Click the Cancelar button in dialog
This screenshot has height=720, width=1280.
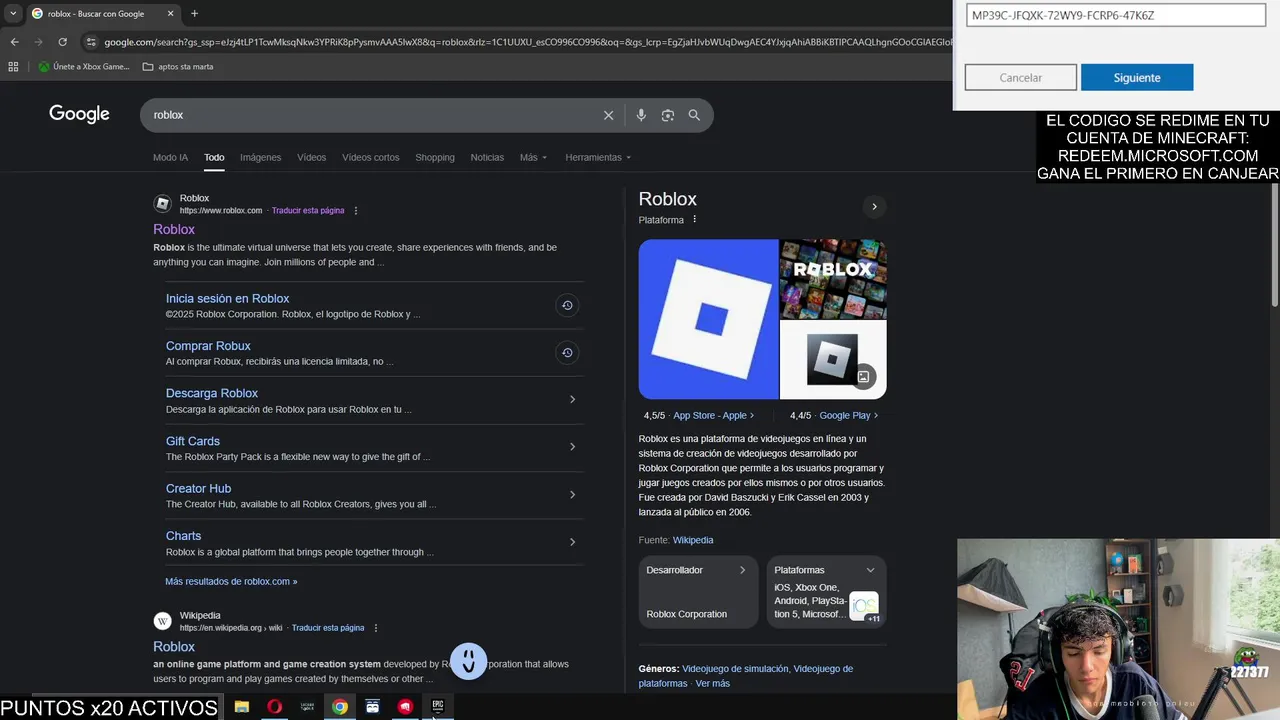[1021, 77]
